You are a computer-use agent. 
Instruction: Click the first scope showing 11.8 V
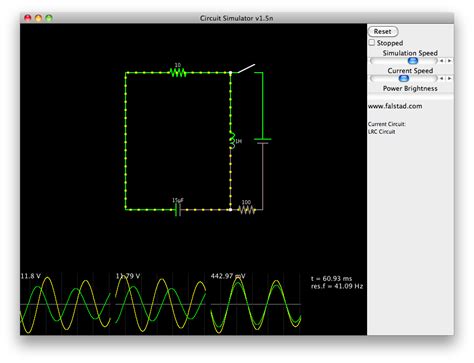pyautogui.click(x=65, y=303)
